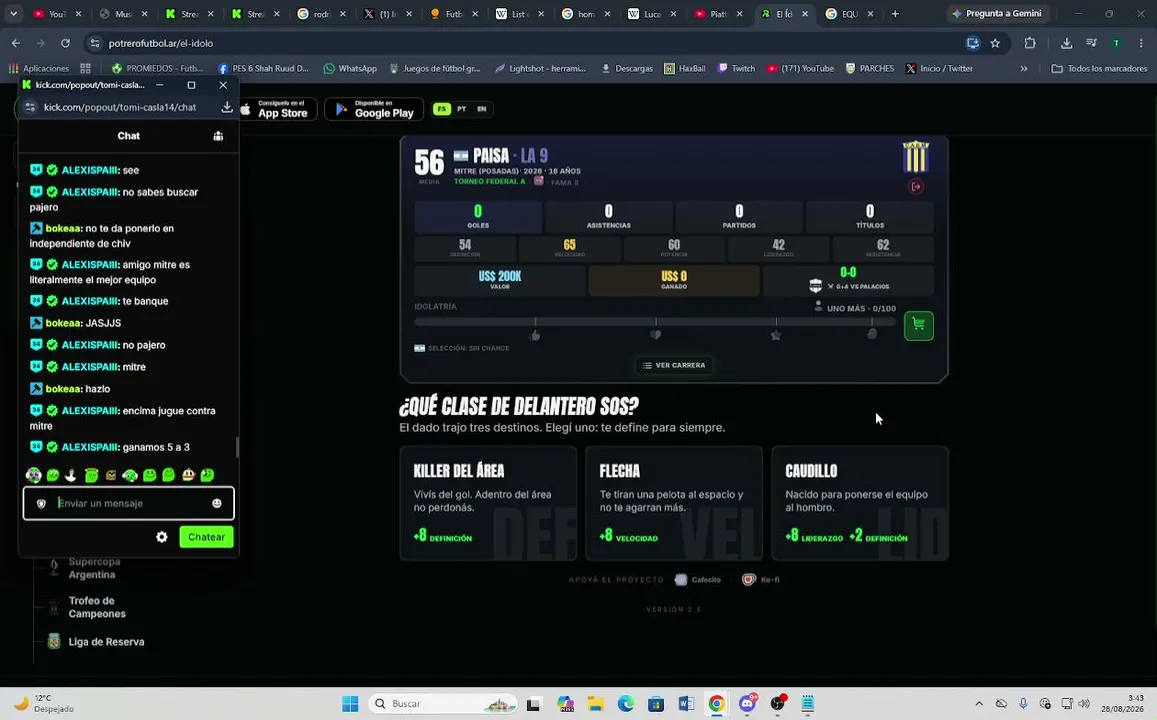Viewport: 1157px width, 720px height.
Task: Click the Windows taskbar Buscar search box
Action: click(444, 704)
